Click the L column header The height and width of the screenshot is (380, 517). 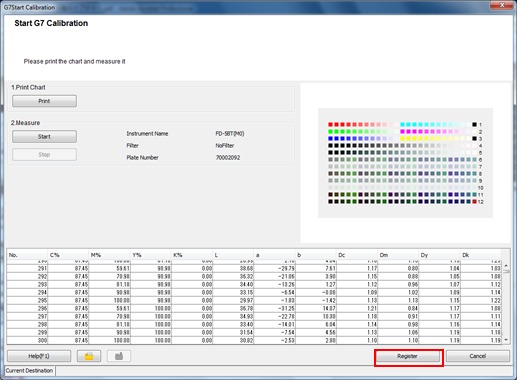233,255
